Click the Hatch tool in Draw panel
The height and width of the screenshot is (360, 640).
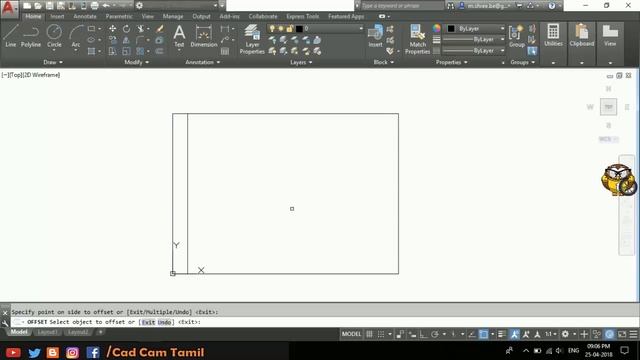coord(91,51)
